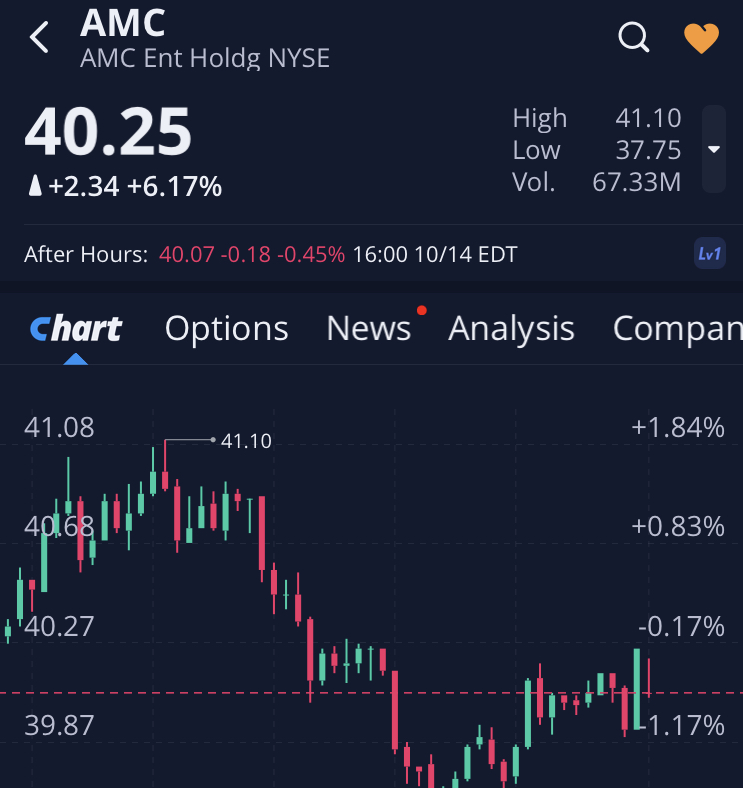Select the Chart tab
This screenshot has width=743, height=788.
pyautogui.click(x=76, y=328)
